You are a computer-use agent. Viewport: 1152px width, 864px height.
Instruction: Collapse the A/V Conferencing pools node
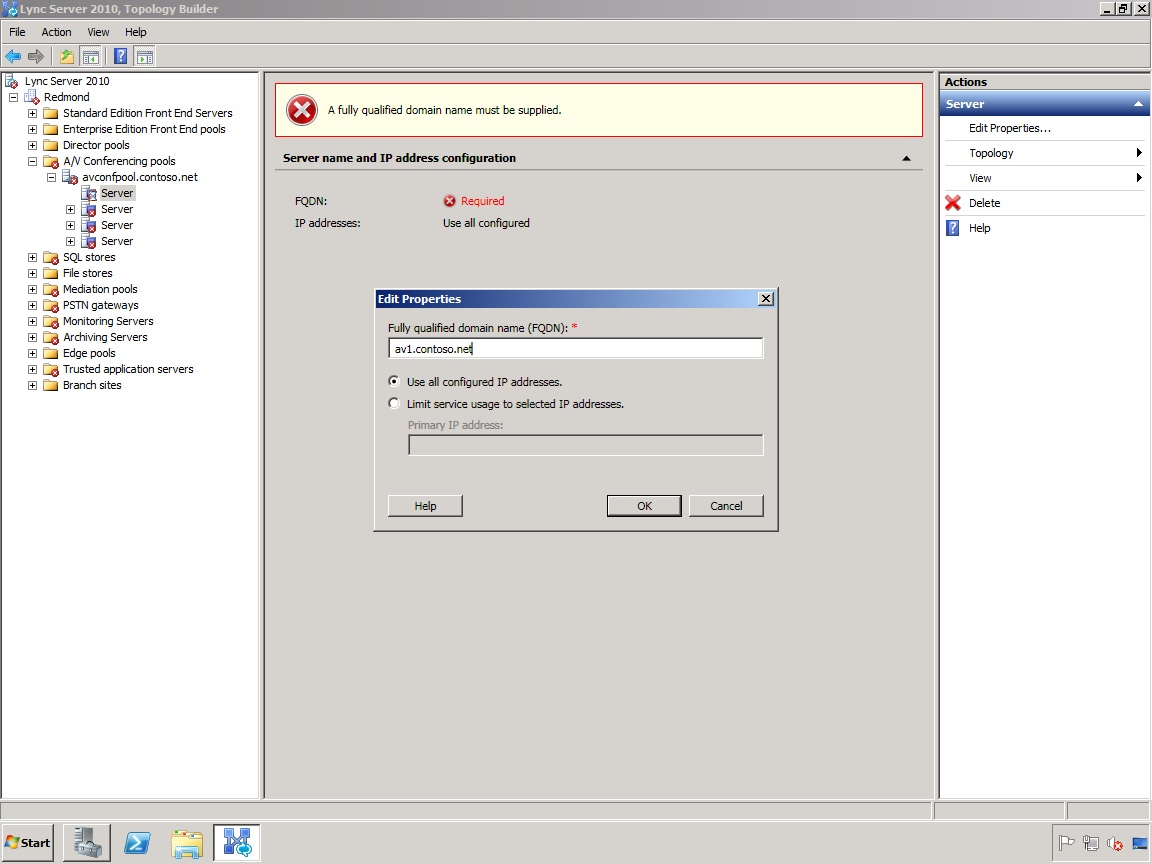[32, 161]
